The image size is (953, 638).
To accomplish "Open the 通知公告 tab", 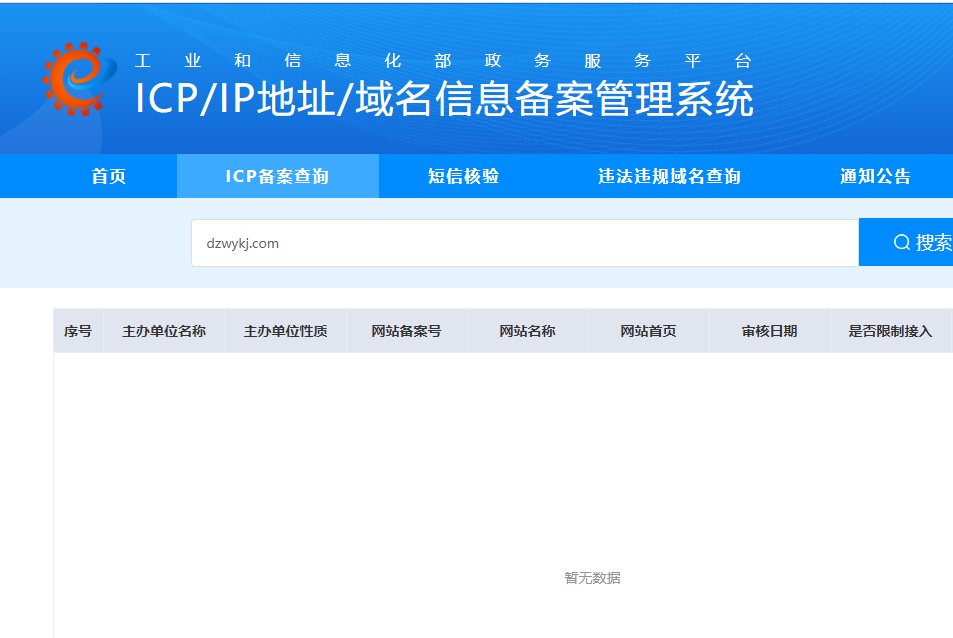I will click(875, 177).
